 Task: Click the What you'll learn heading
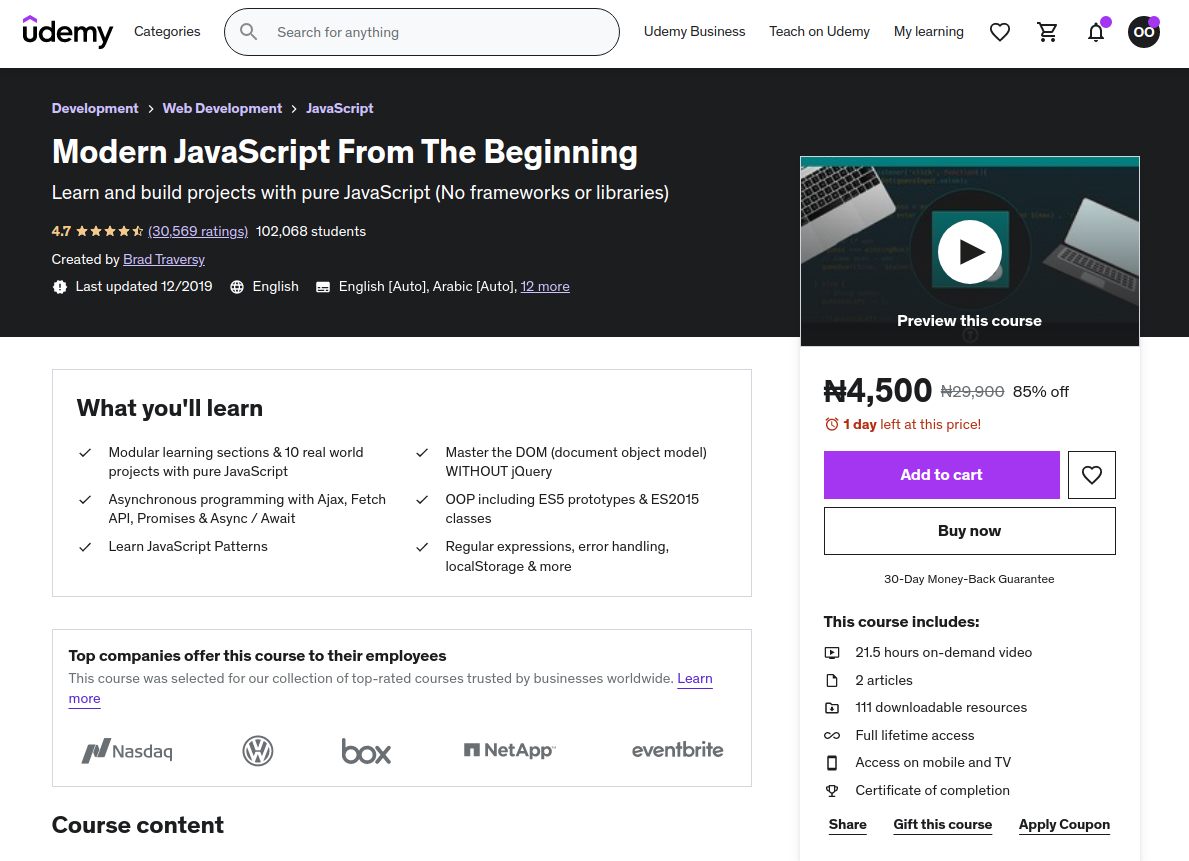170,408
